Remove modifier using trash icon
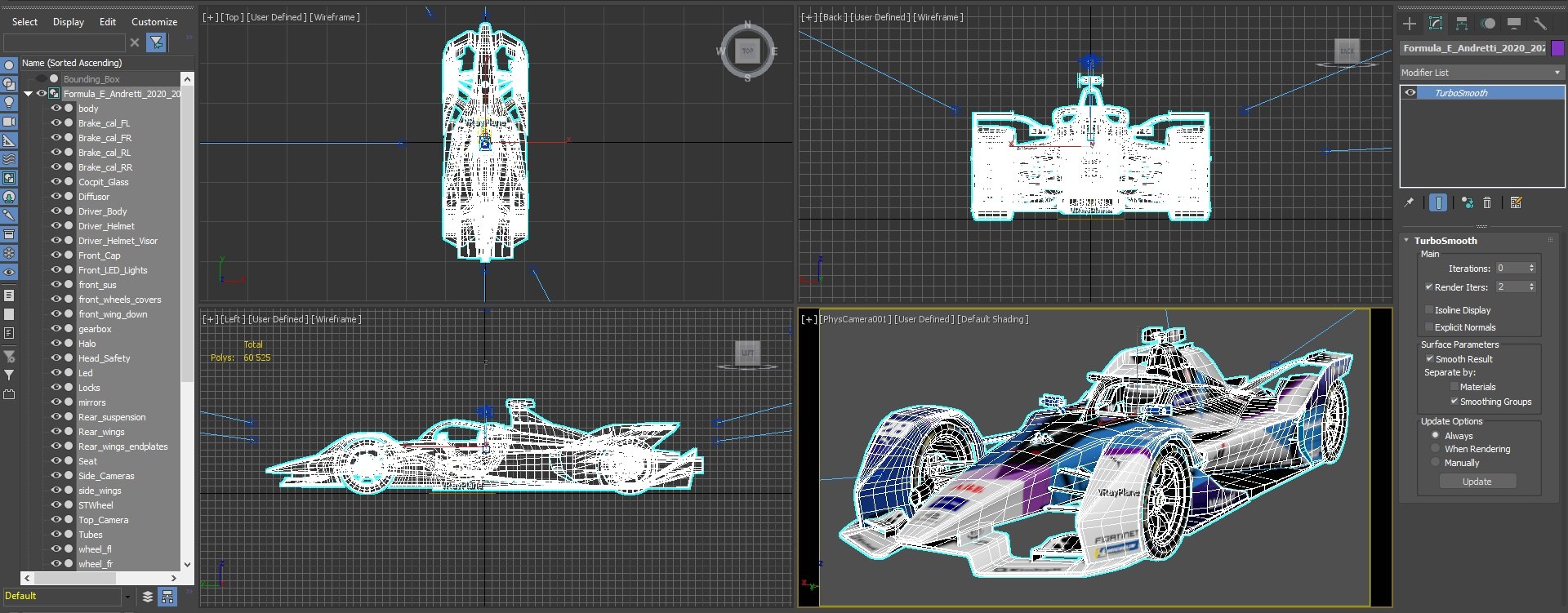Image resolution: width=1568 pixels, height=613 pixels. (x=1487, y=202)
